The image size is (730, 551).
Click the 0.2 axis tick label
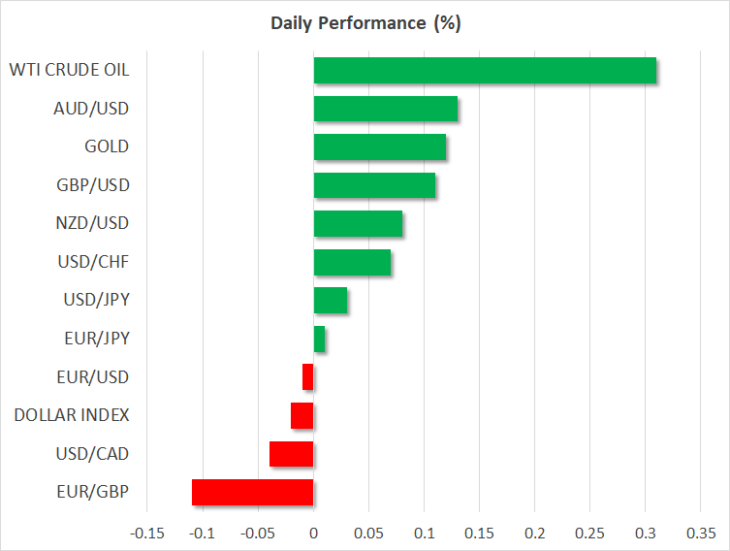(x=534, y=533)
